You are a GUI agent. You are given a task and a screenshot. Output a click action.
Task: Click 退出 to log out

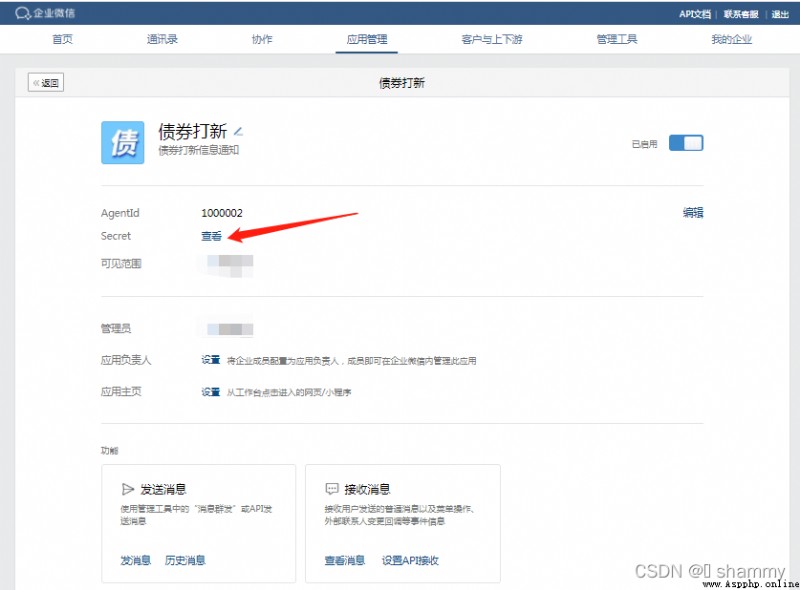point(780,14)
